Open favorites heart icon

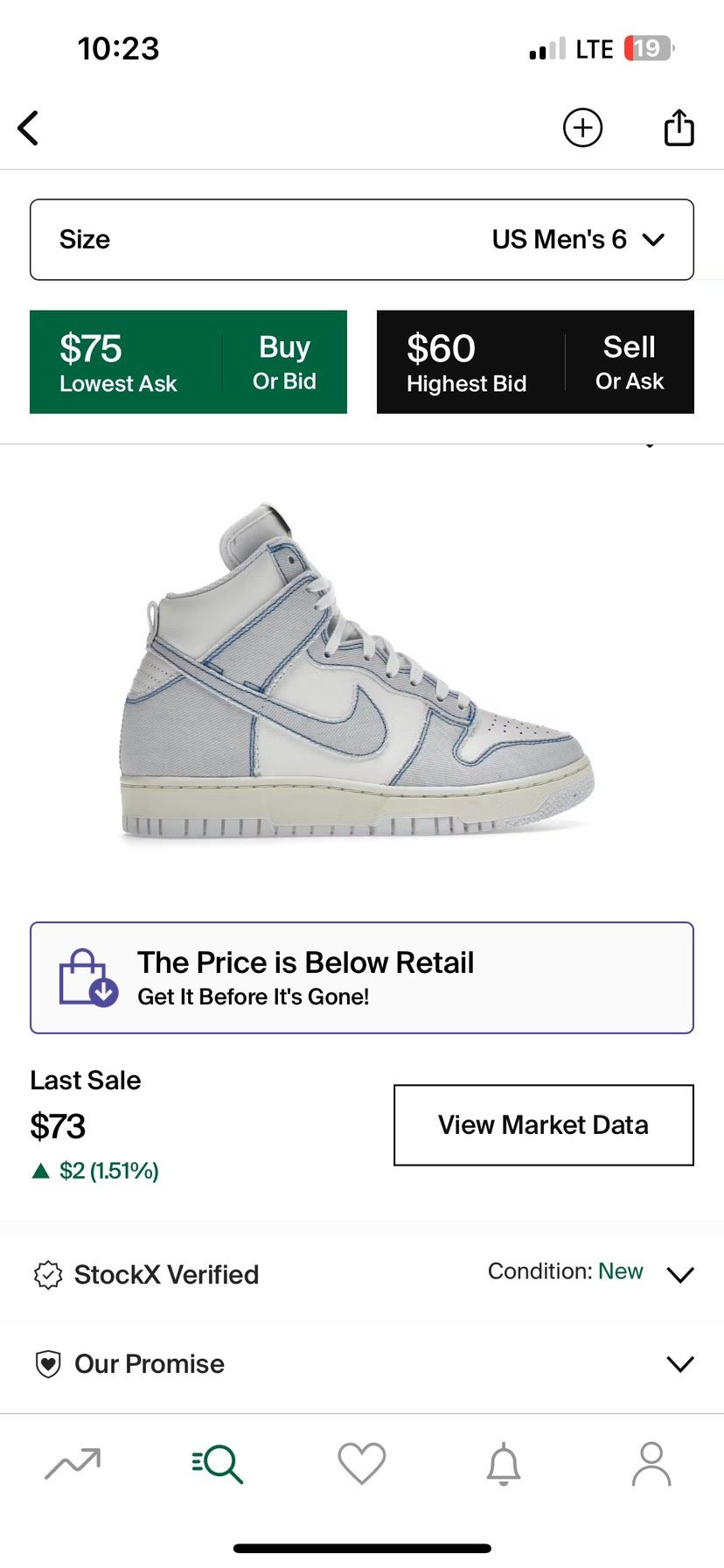[361, 1463]
